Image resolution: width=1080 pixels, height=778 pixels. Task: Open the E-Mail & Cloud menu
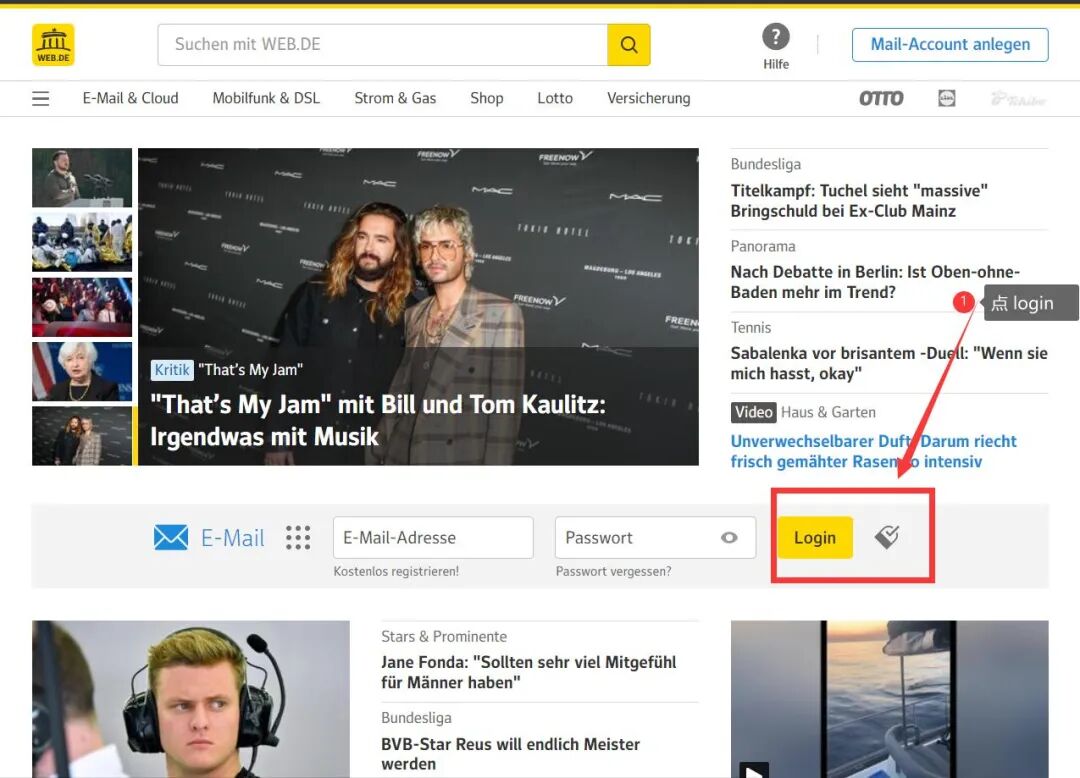[x=130, y=98]
